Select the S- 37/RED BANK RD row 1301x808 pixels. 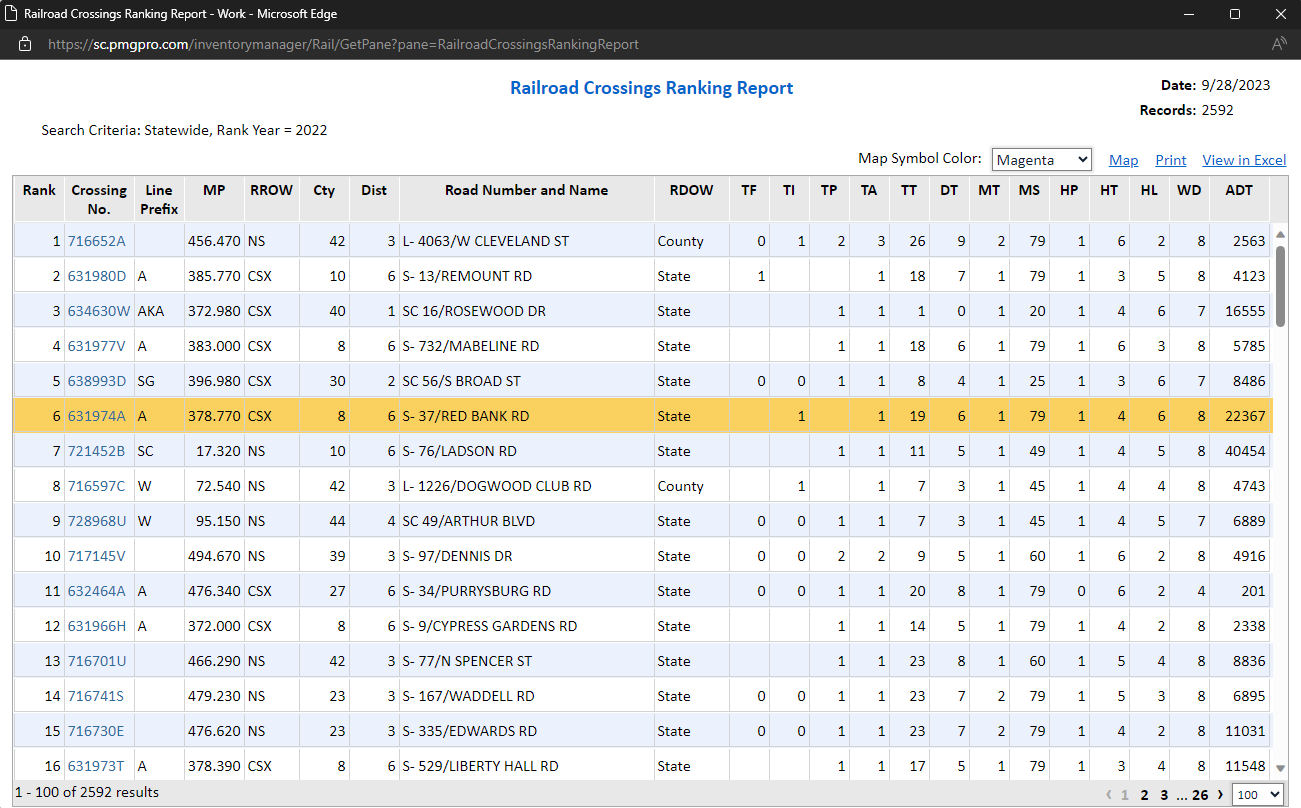pos(643,416)
